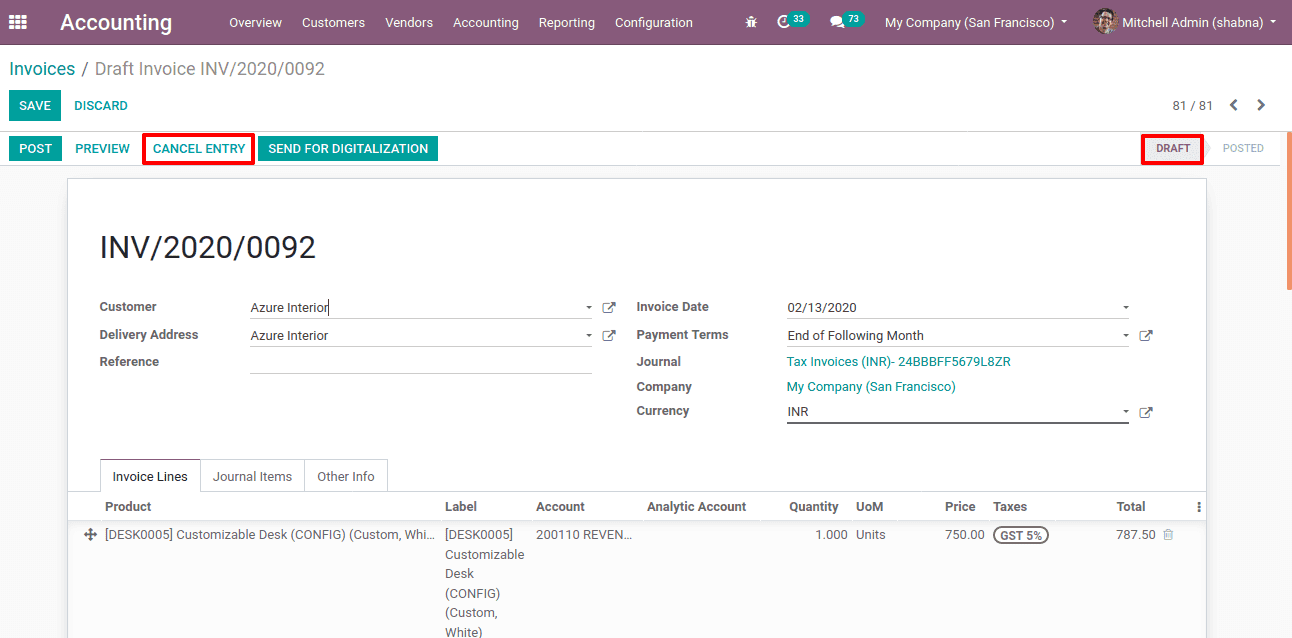Open Customer external link icon

pyautogui.click(x=609, y=308)
